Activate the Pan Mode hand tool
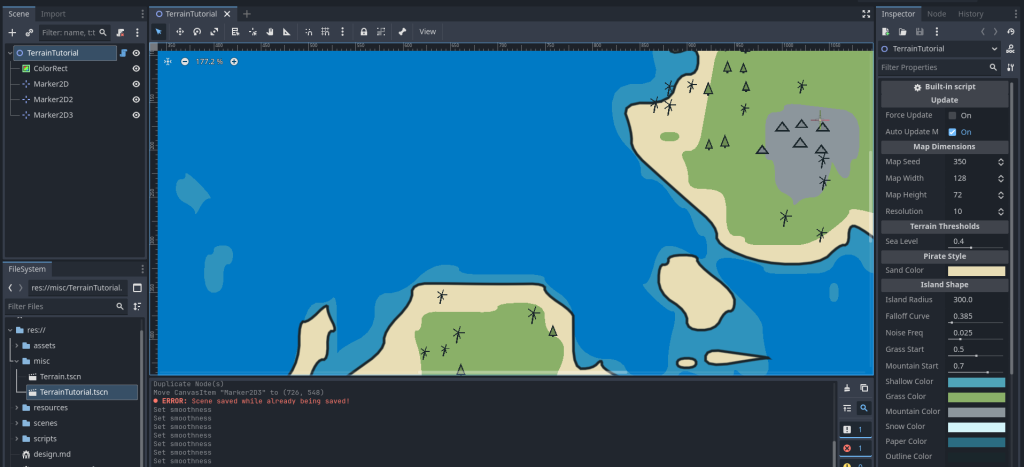This screenshot has width=1024, height=467. point(270,32)
